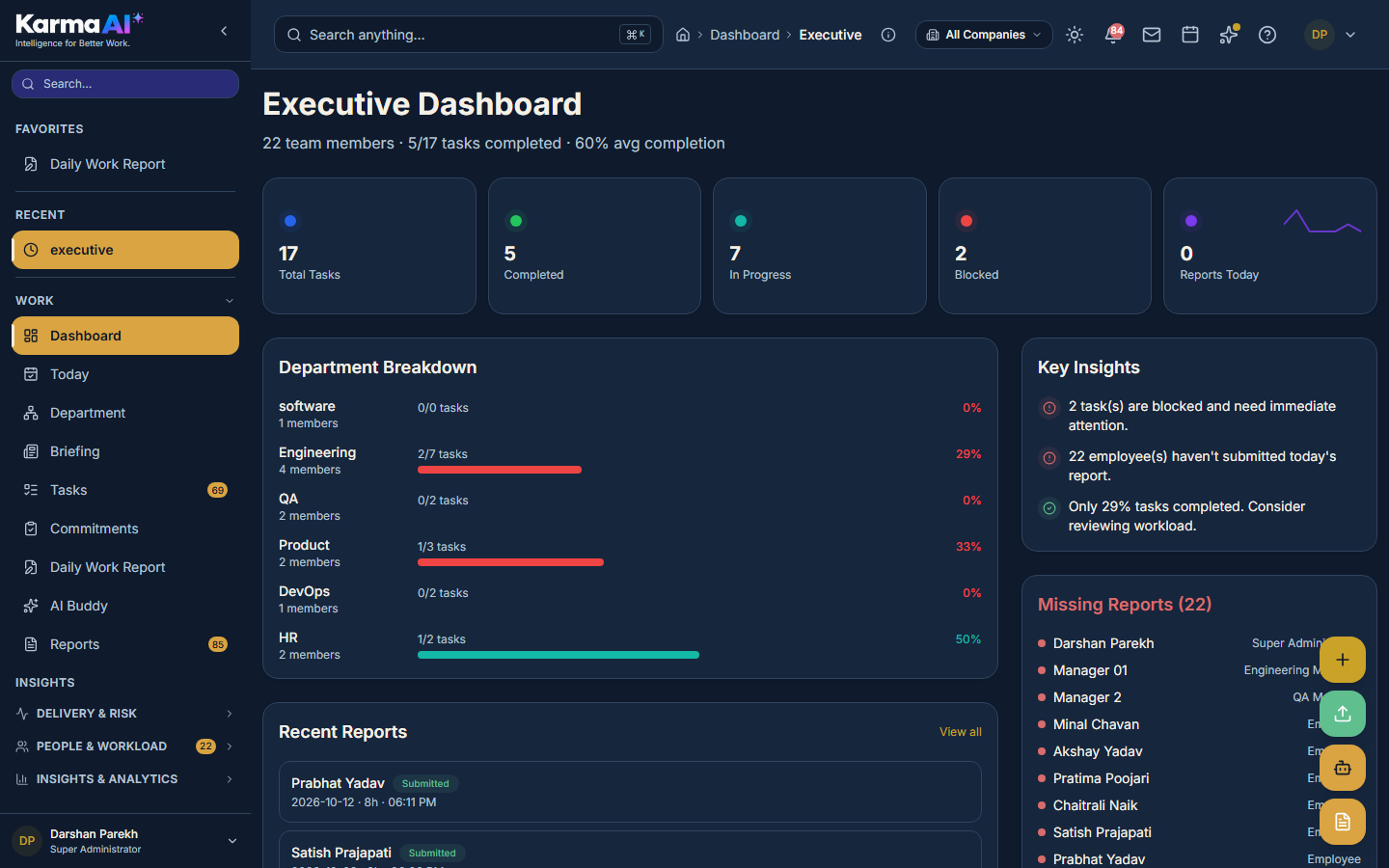Image resolution: width=1389 pixels, height=868 pixels.
Task: Click the document floating button
Action: coord(1343,822)
